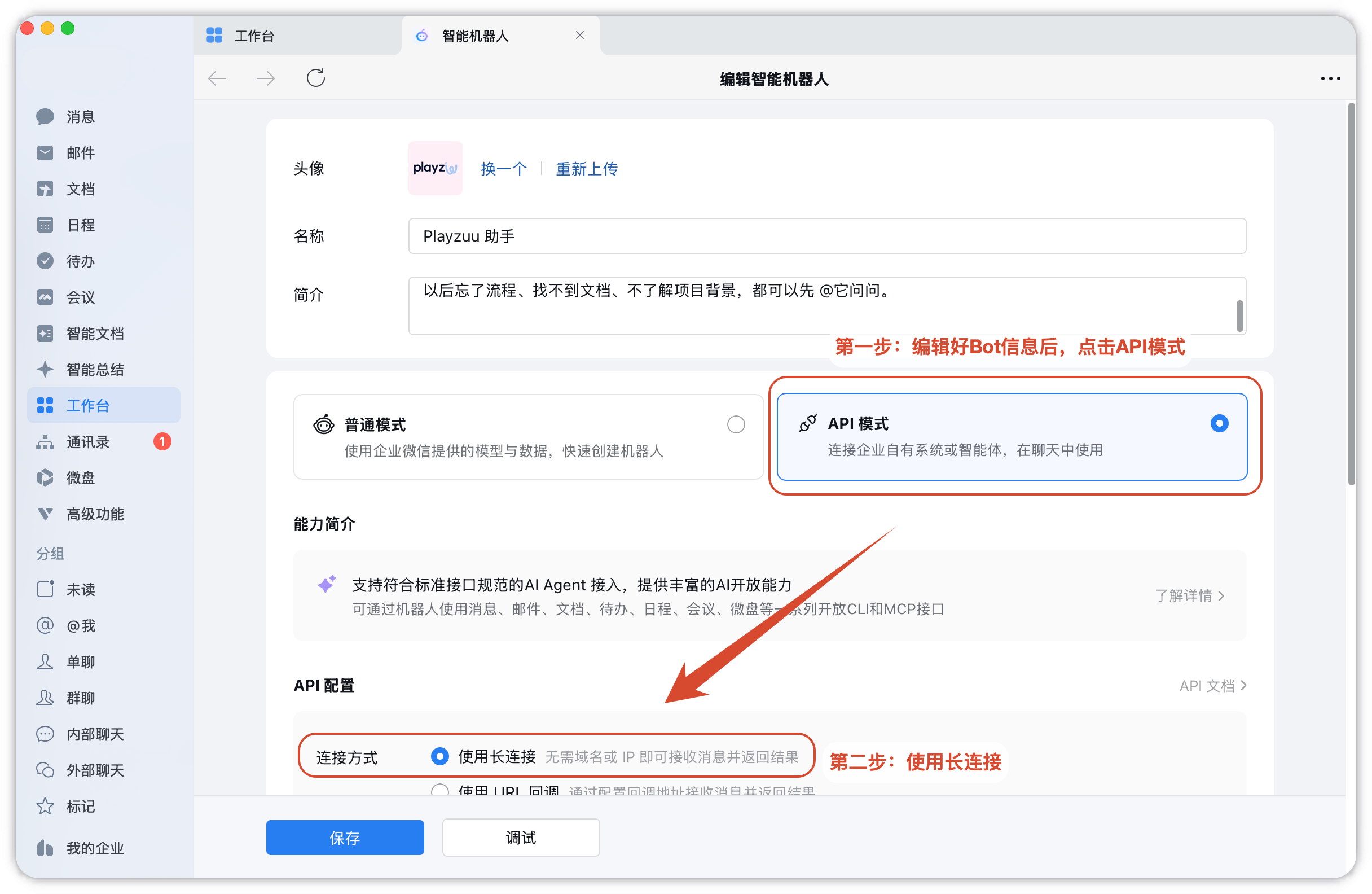This screenshot has height=894, width=1372.
Task: Click the main page vertical scrollbar
Action: click(x=1351, y=294)
